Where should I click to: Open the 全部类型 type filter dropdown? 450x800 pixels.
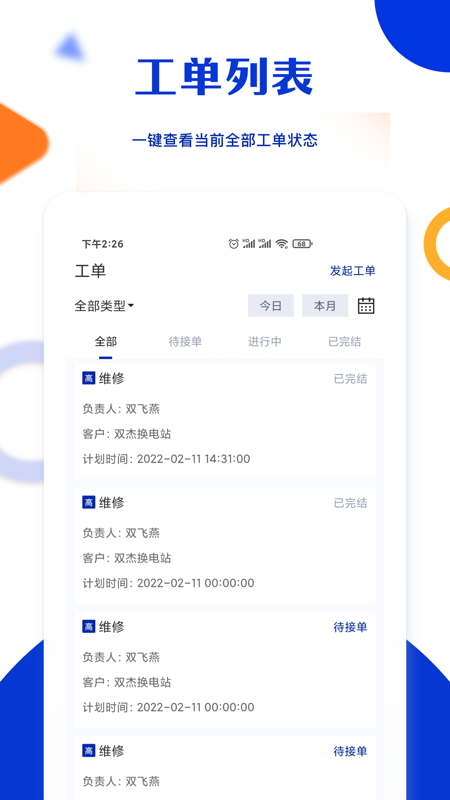(104, 306)
